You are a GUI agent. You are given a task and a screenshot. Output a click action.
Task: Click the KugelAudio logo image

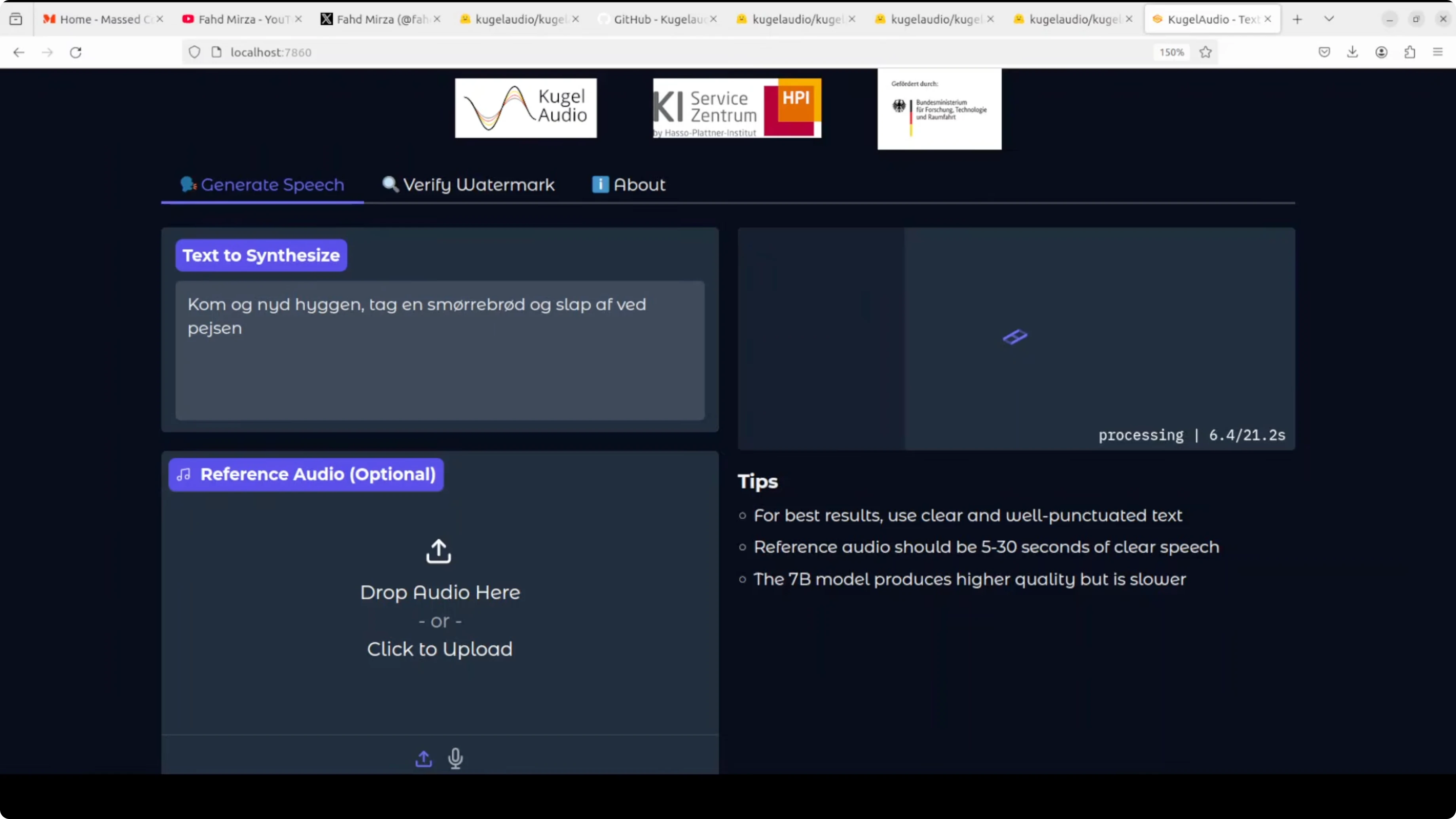[526, 108]
